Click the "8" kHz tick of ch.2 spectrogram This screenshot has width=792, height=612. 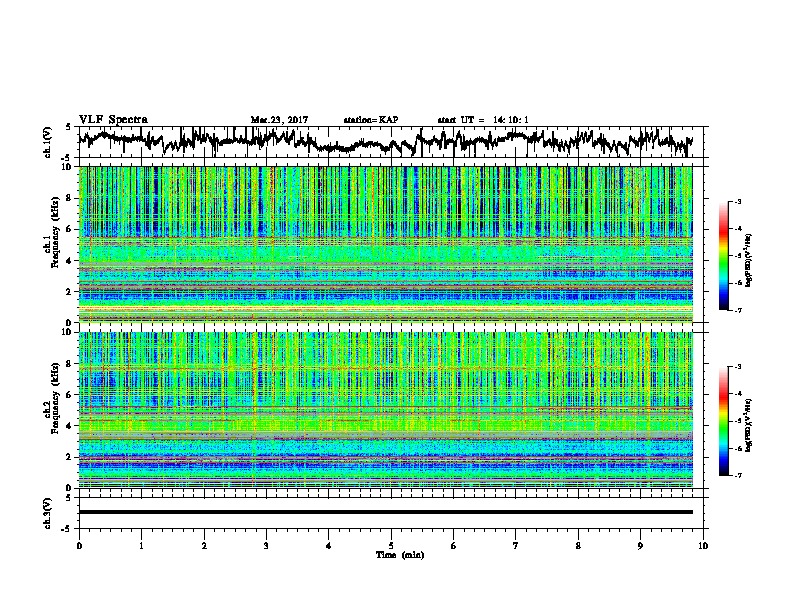point(70,364)
